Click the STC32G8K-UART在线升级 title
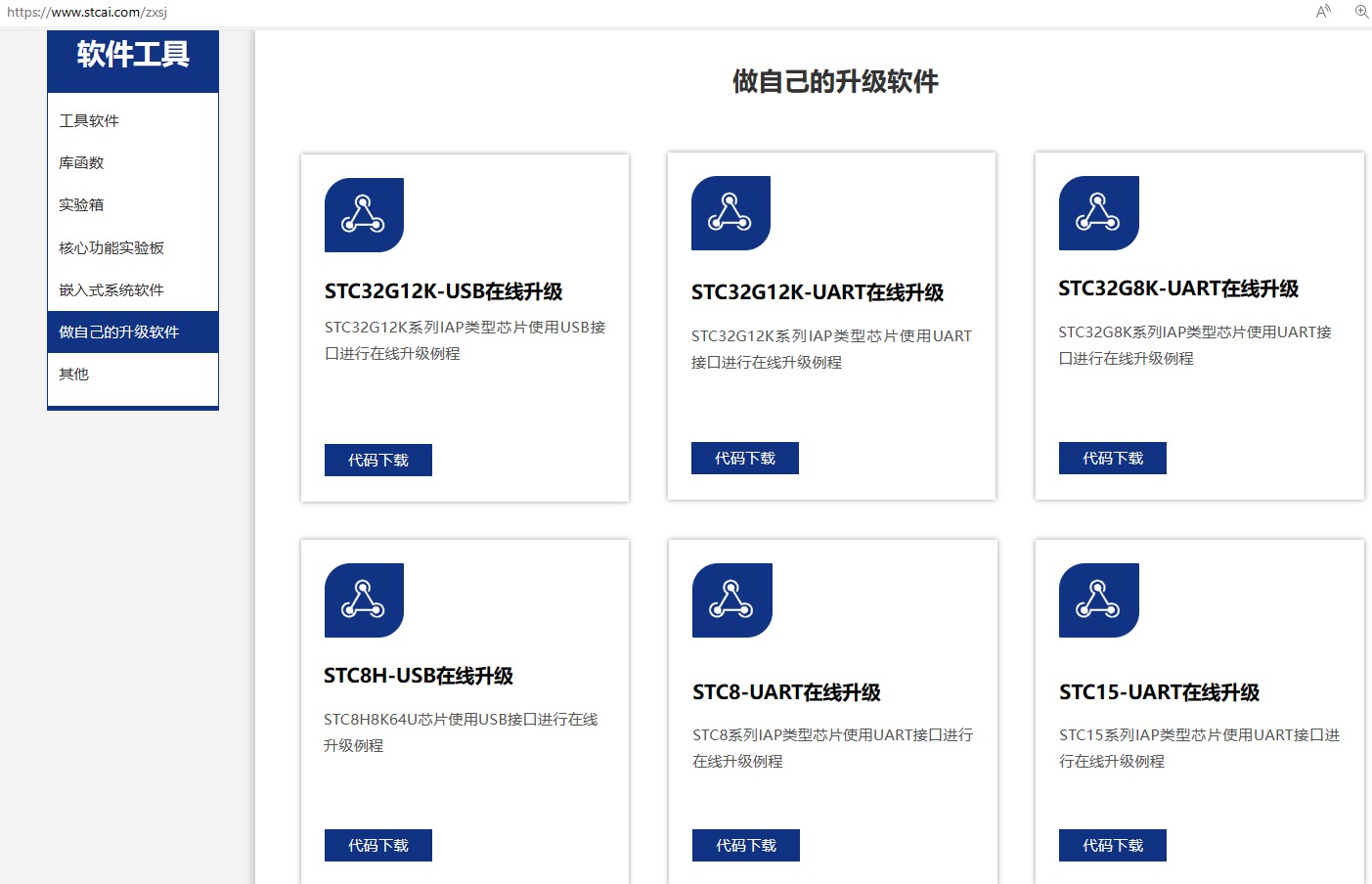This screenshot has height=884, width=1372. click(x=1178, y=288)
